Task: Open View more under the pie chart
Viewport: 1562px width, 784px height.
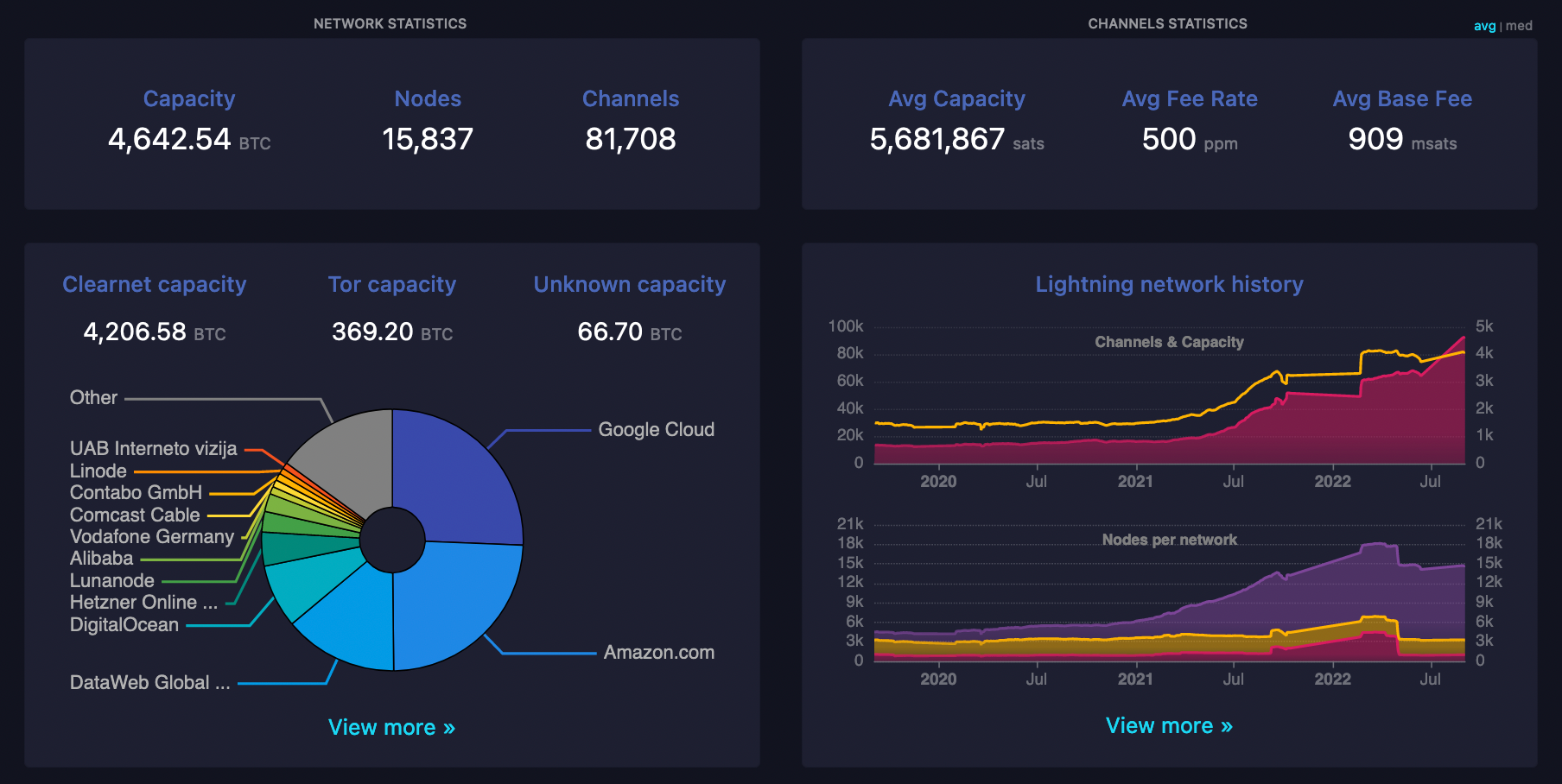Action: pos(391,727)
